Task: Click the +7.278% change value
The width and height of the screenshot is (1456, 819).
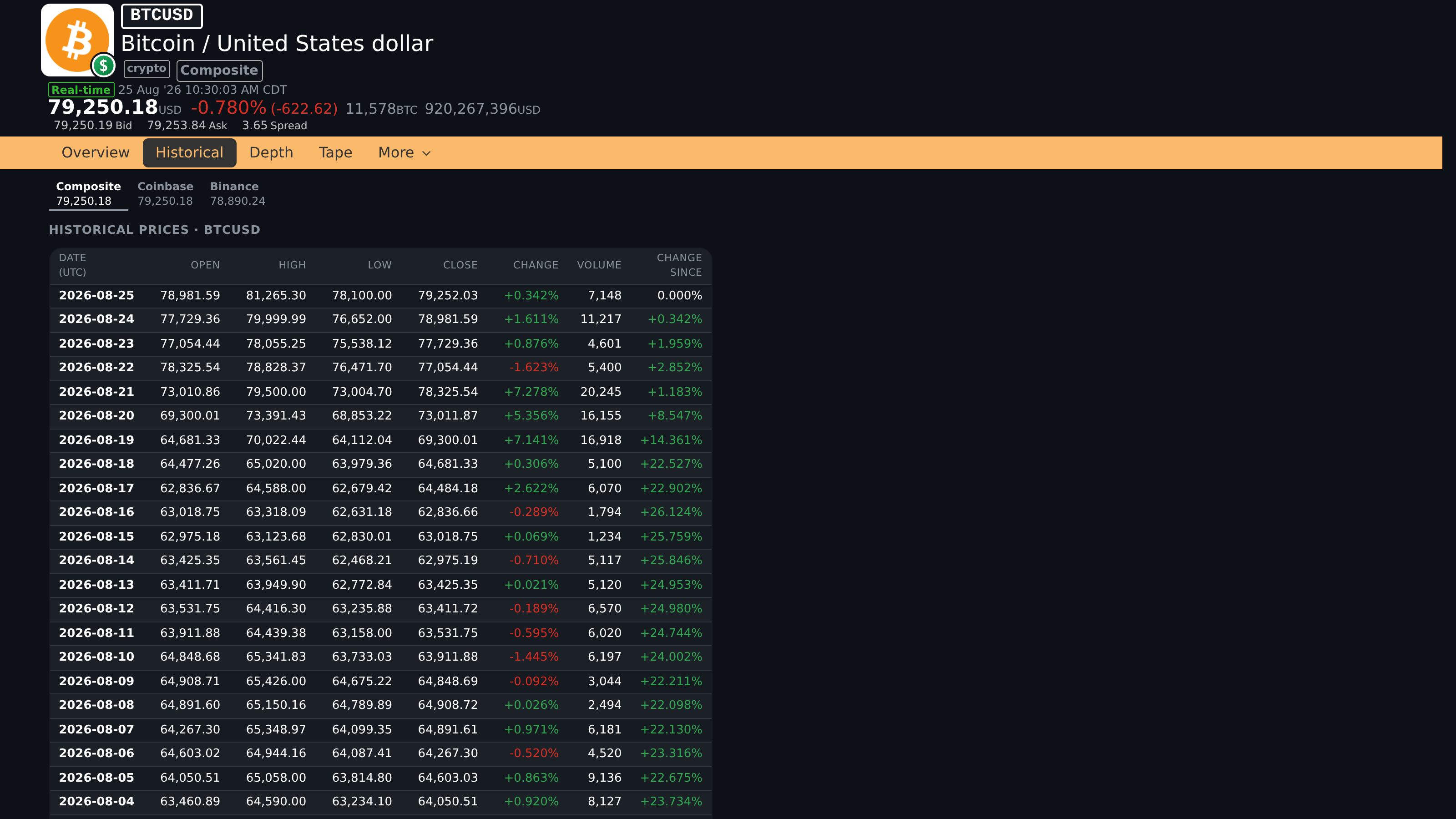Action: [x=531, y=392]
